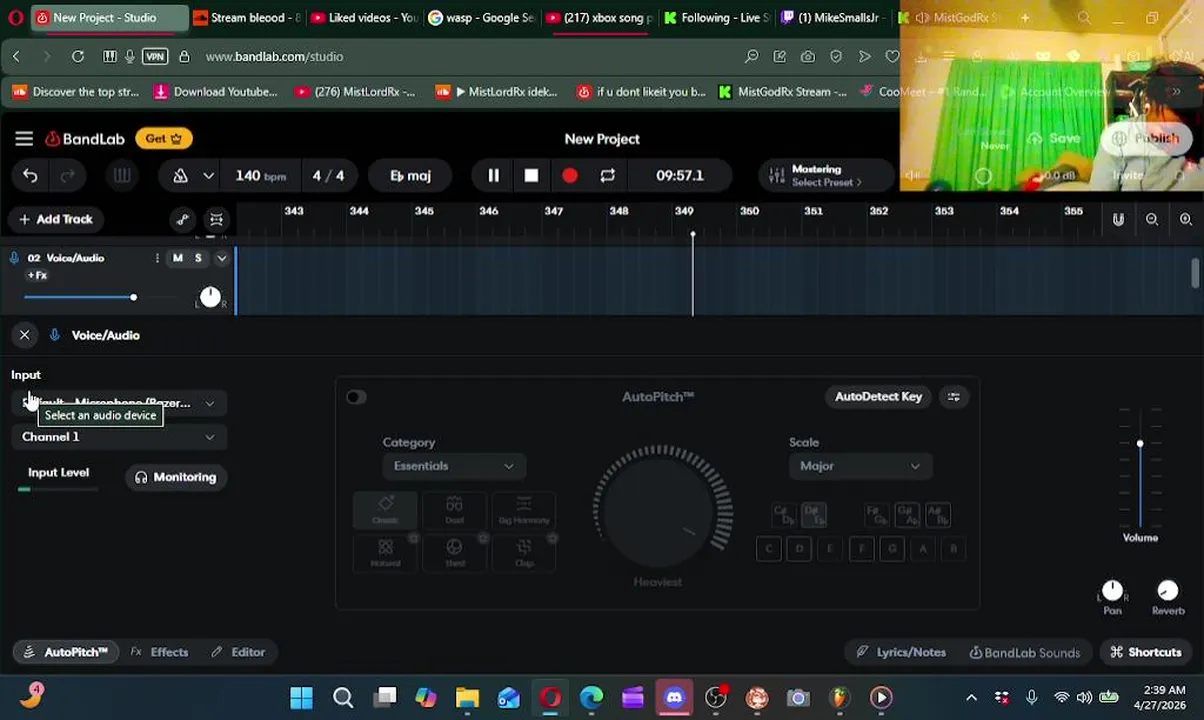Open the Major scale dropdown
The image size is (1204, 720).
pos(860,466)
